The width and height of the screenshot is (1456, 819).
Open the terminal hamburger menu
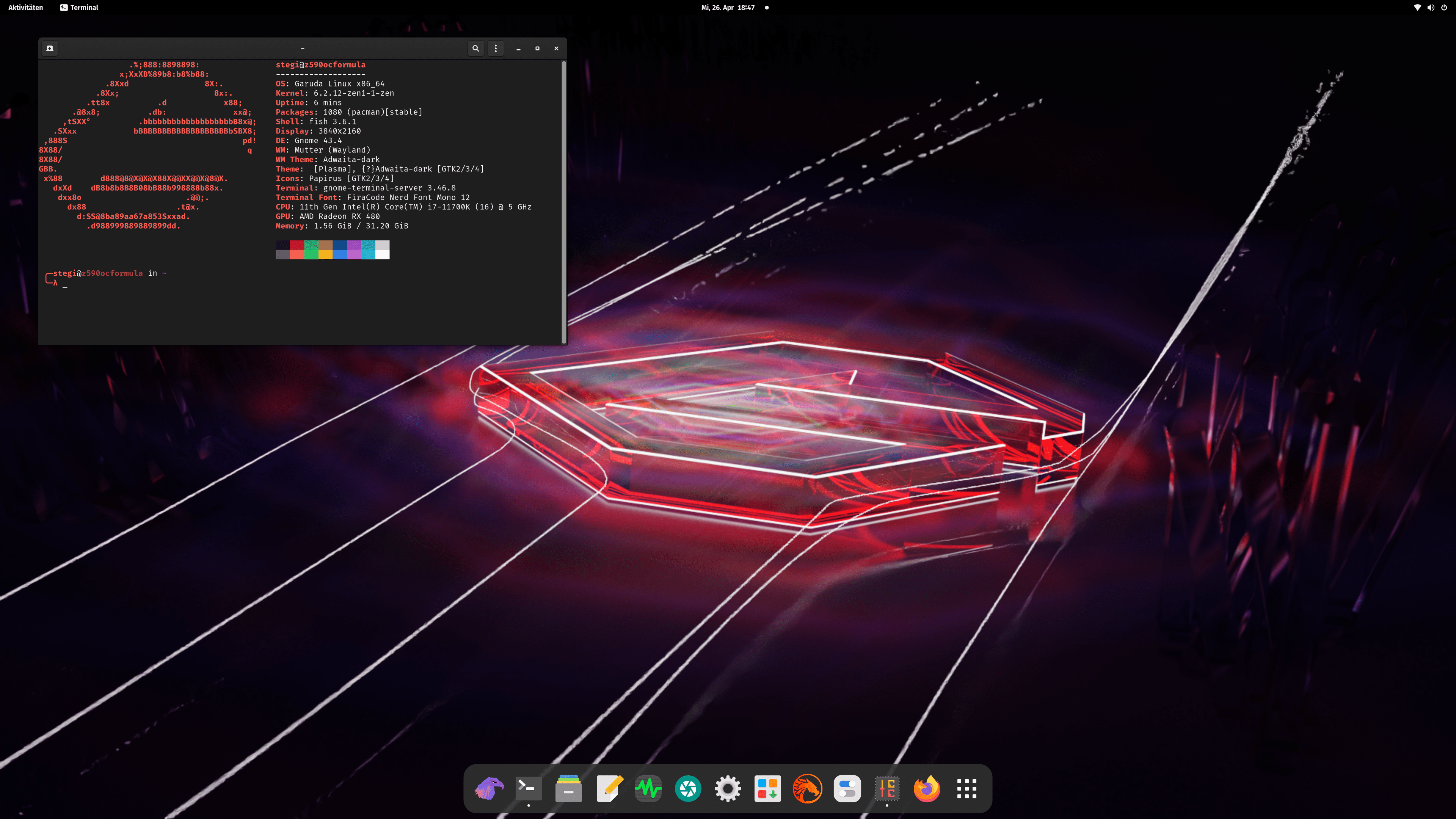pos(496,49)
